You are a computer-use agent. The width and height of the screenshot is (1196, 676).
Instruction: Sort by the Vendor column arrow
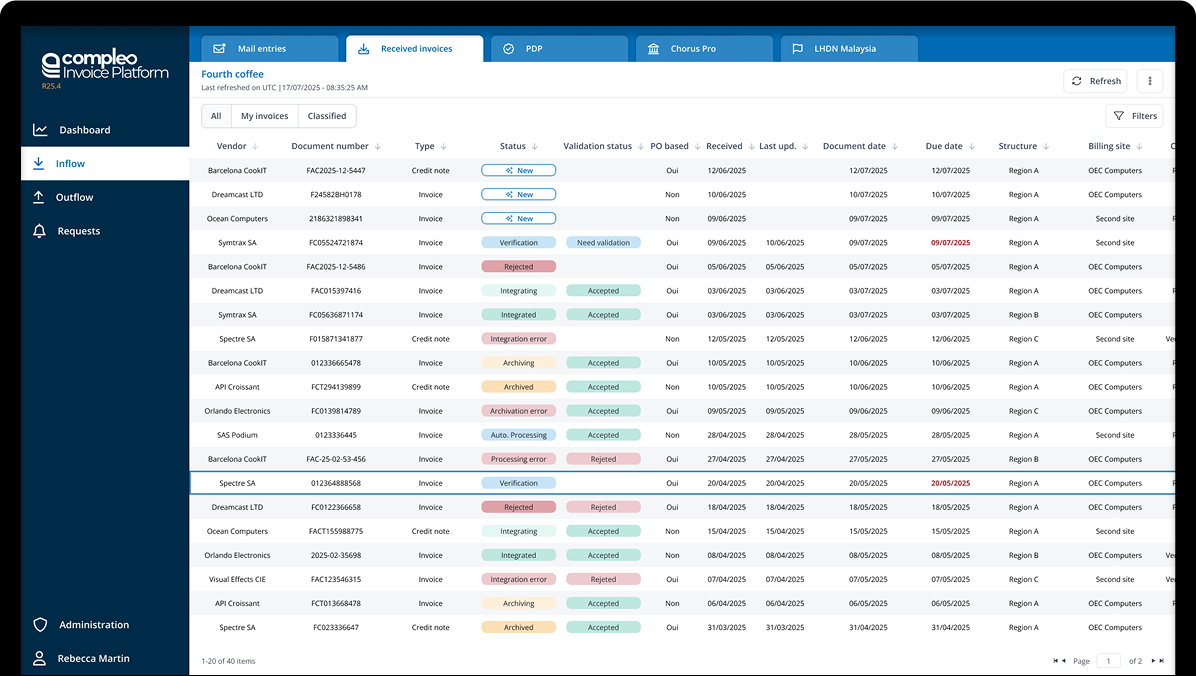[256, 147]
